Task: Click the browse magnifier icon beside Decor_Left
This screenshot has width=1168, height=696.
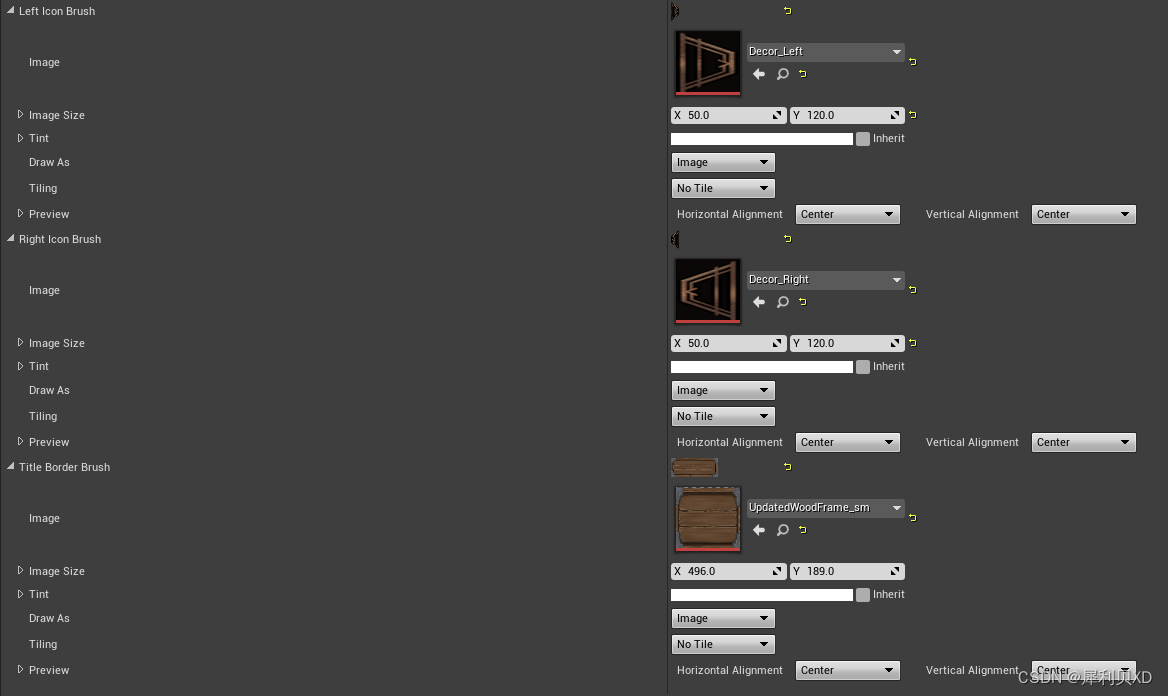Action: pyautogui.click(x=783, y=74)
